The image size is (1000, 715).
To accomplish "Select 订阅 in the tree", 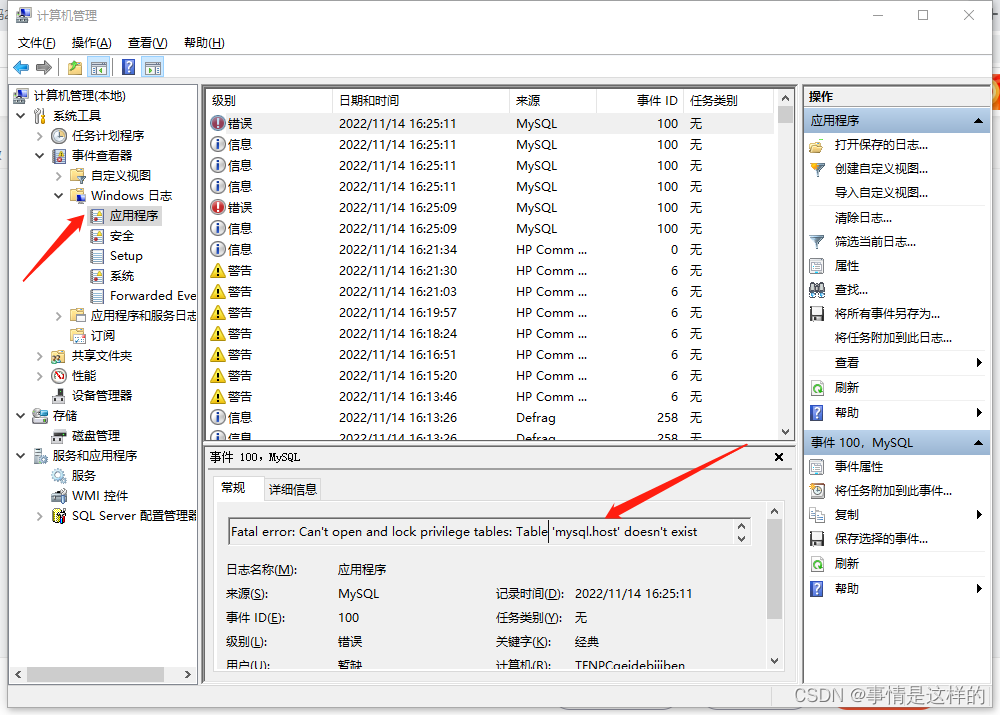I will [103, 335].
